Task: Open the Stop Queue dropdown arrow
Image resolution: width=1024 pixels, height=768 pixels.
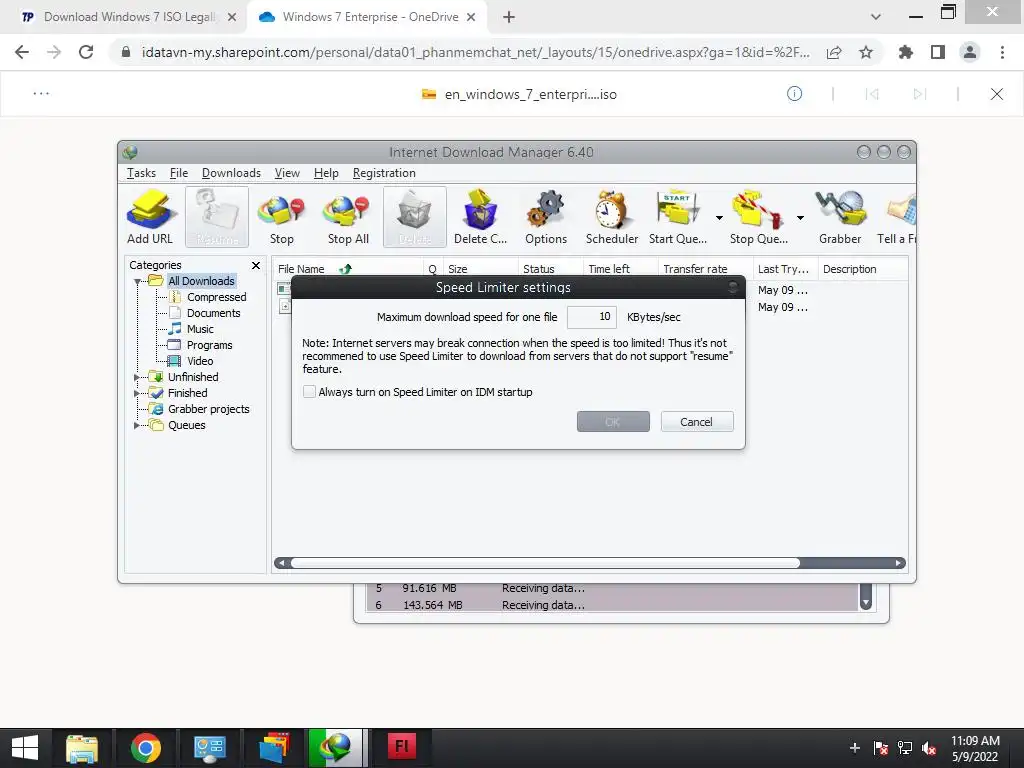Action: [x=800, y=217]
